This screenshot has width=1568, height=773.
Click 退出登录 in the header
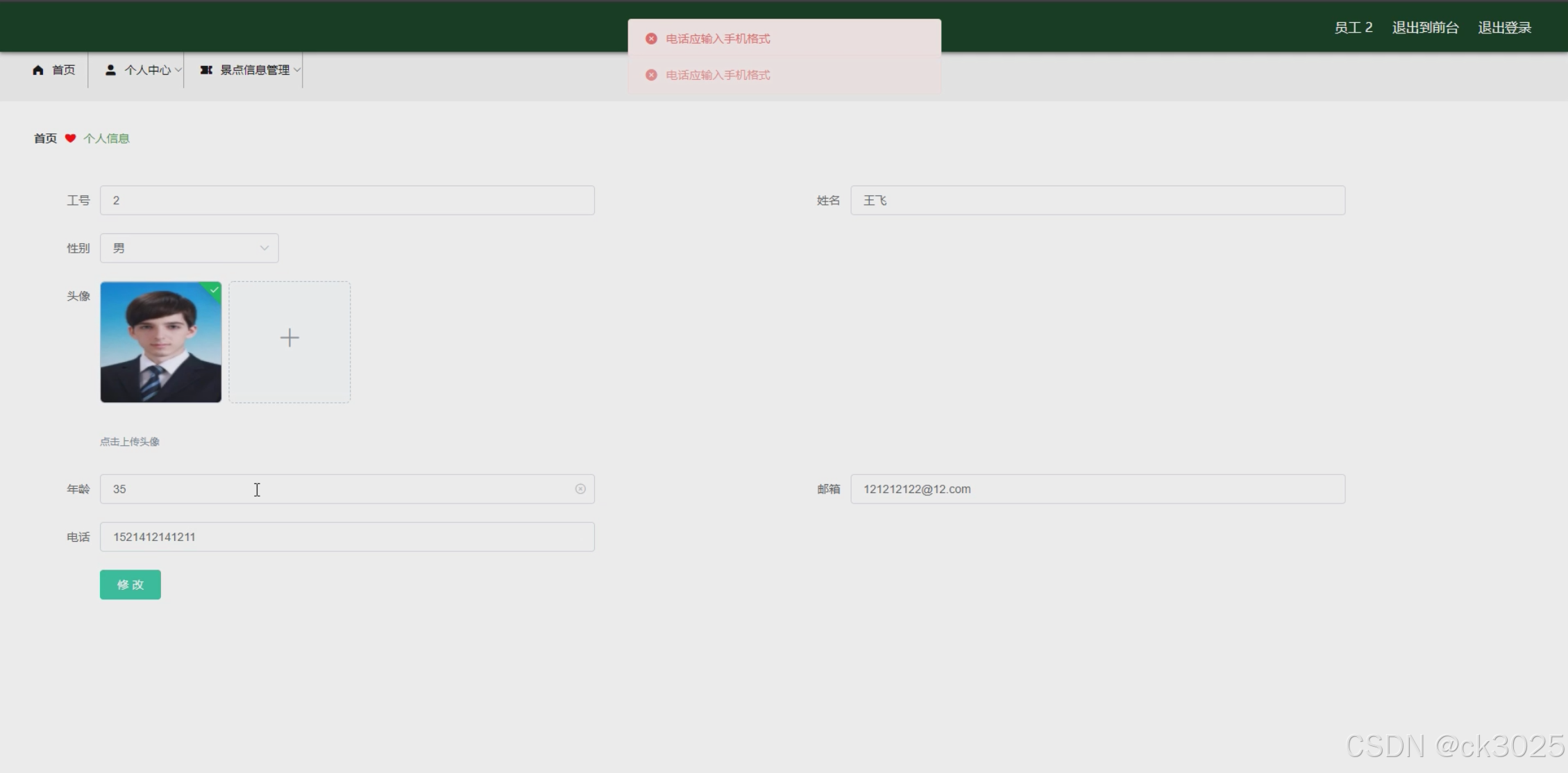tap(1504, 28)
